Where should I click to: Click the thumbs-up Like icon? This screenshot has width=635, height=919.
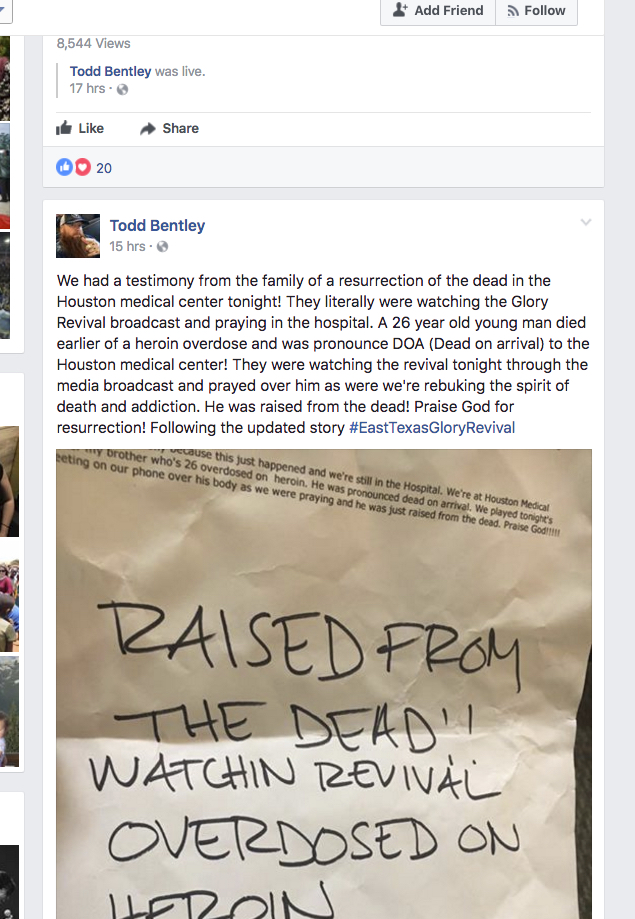click(x=64, y=128)
